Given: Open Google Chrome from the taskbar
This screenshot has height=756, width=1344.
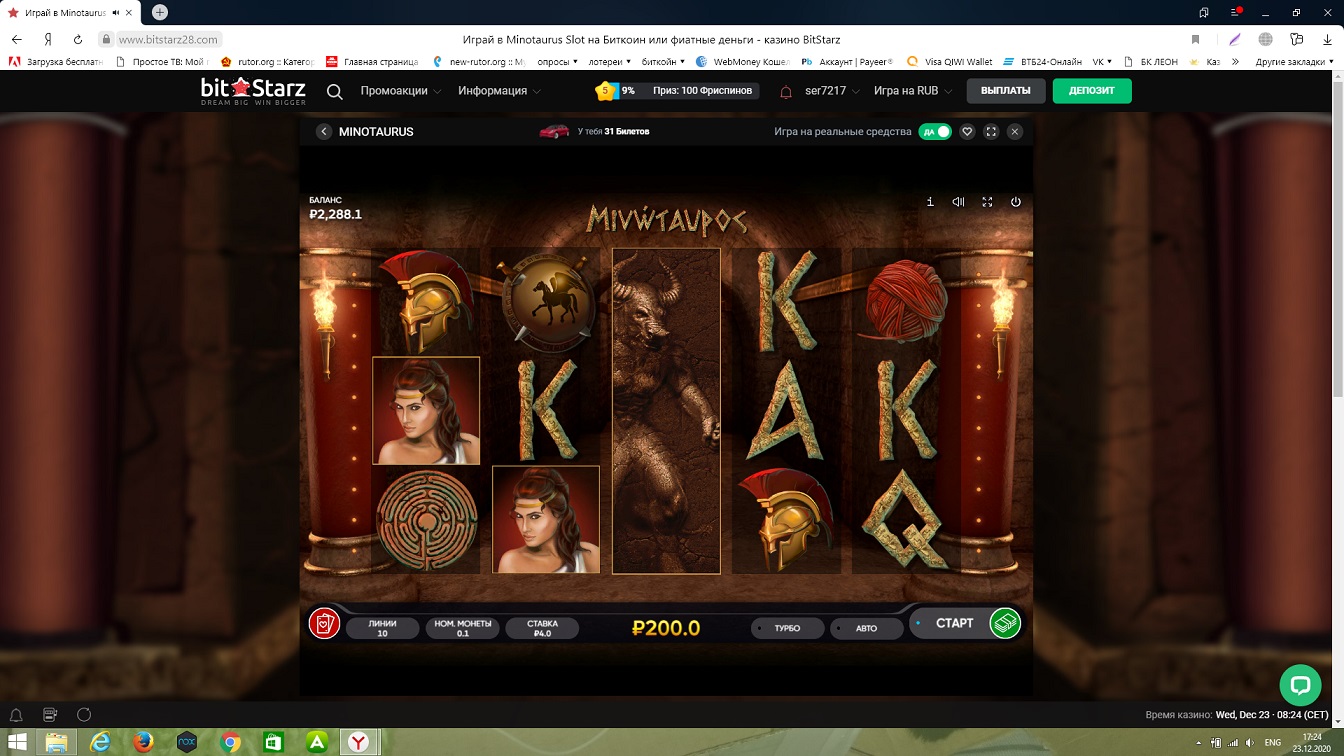Looking at the screenshot, I should (x=230, y=742).
